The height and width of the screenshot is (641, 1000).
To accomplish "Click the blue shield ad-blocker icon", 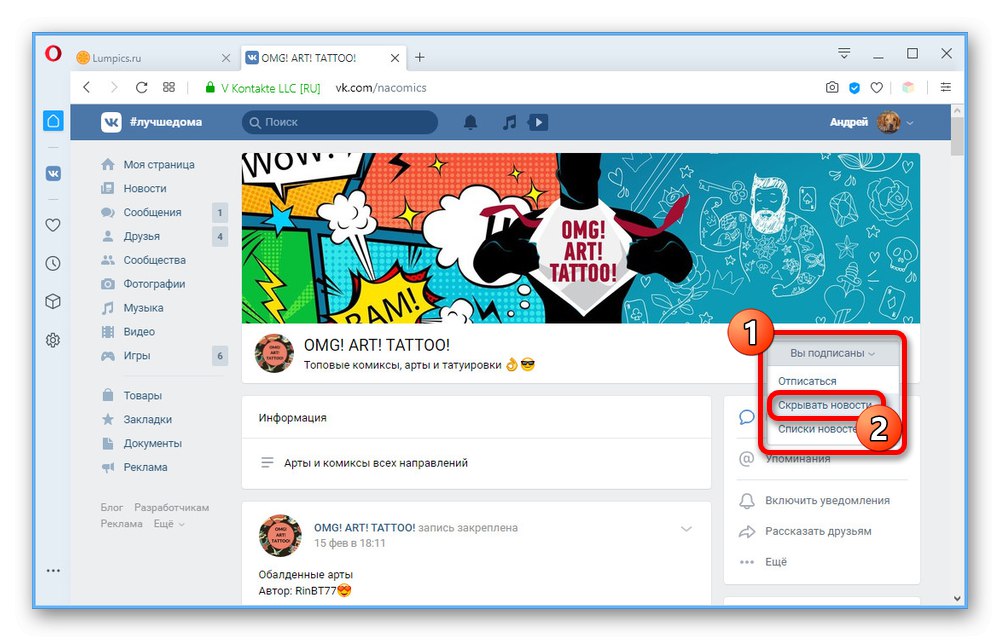I will (855, 88).
